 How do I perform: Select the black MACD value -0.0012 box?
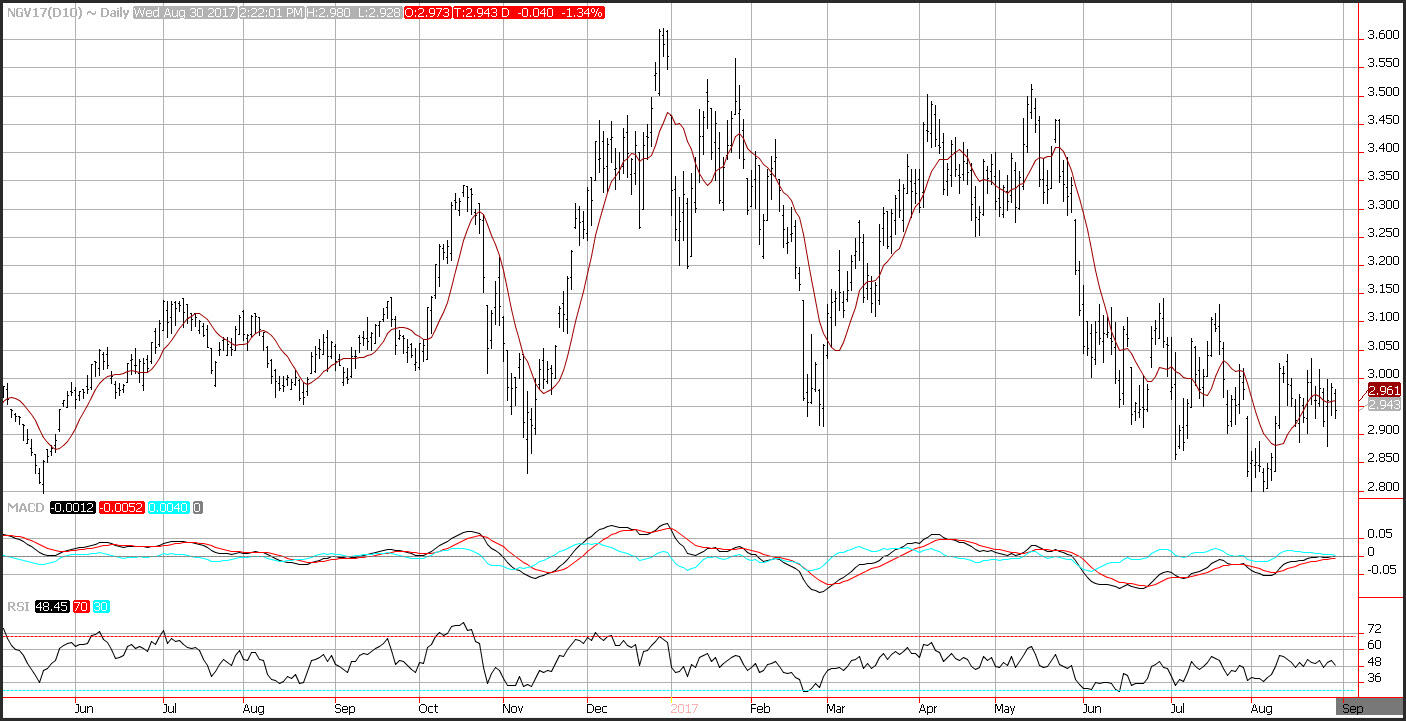click(72, 508)
